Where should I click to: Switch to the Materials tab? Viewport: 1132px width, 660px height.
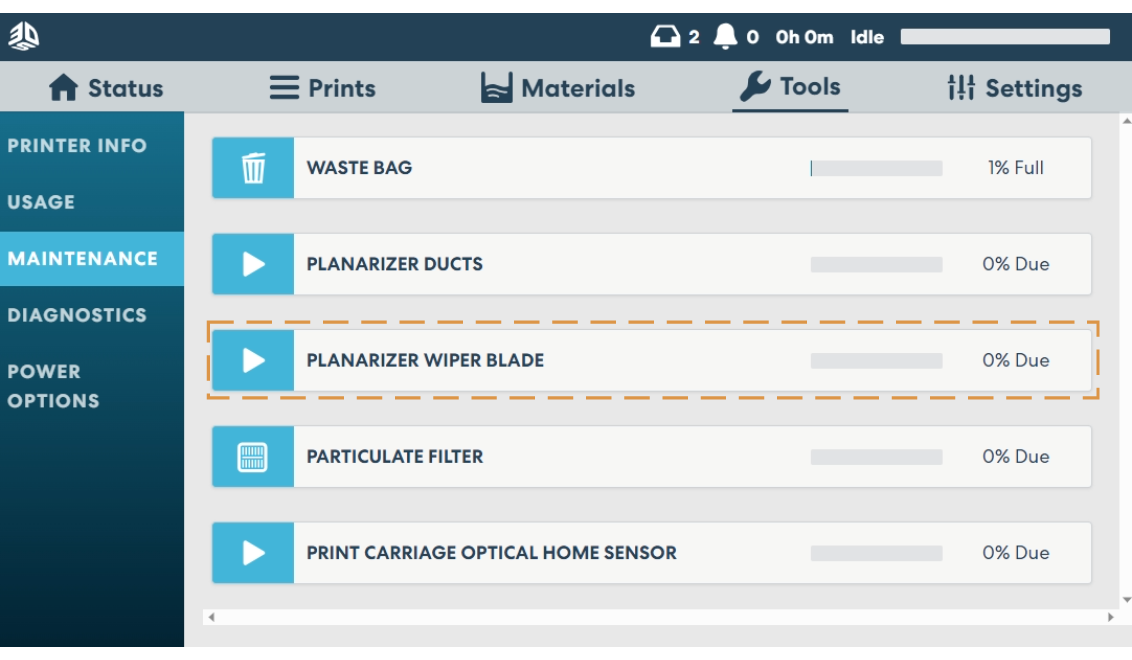tap(558, 87)
